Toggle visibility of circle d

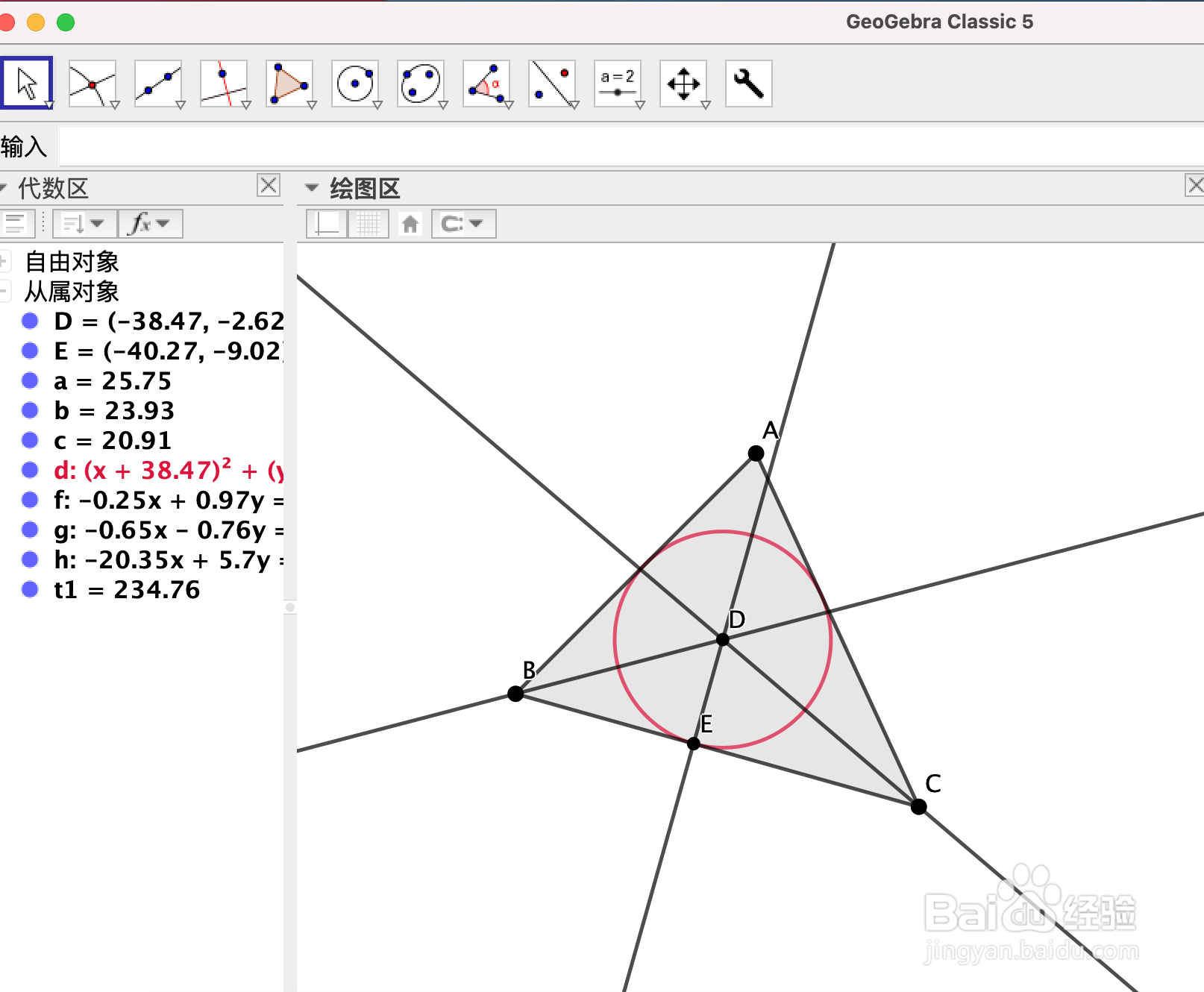pyautogui.click(x=30, y=470)
